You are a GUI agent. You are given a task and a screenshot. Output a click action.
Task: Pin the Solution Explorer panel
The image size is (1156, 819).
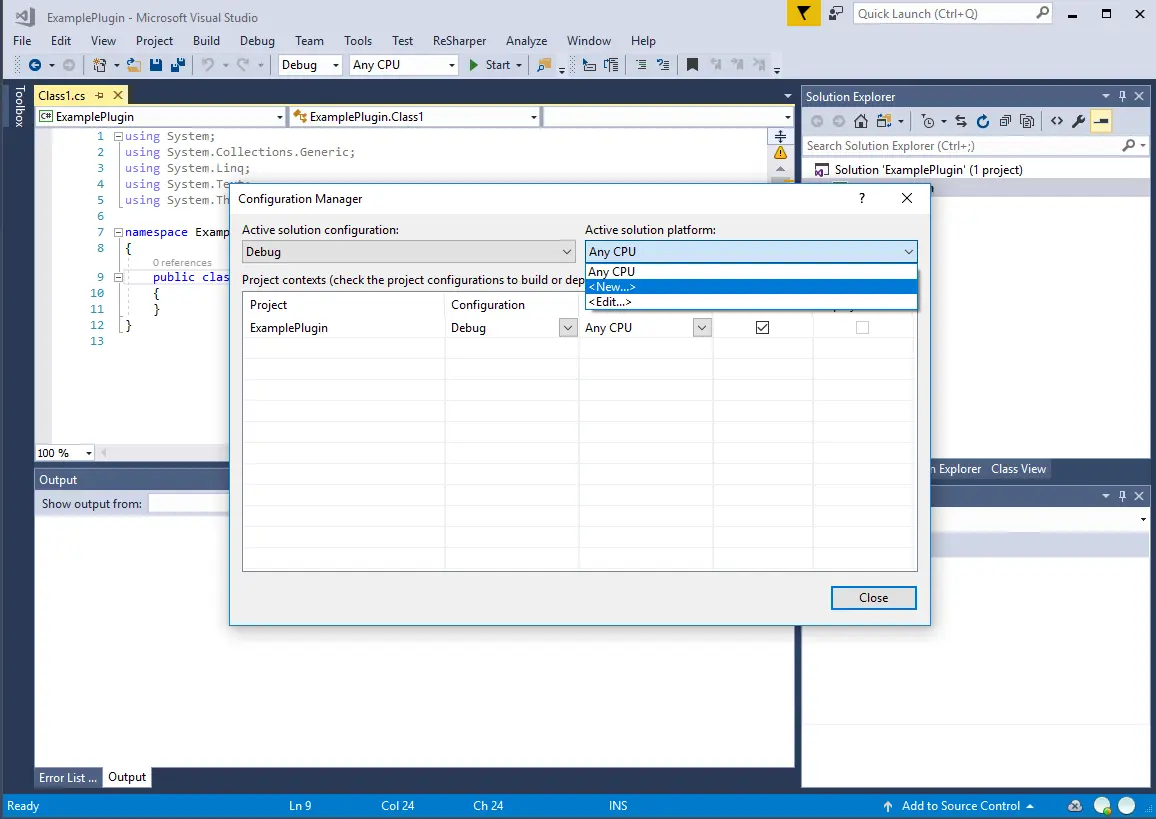pyautogui.click(x=1122, y=97)
